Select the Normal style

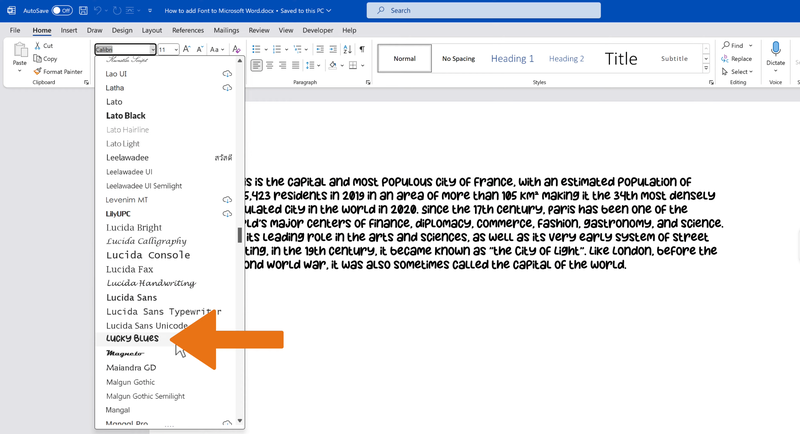click(405, 58)
